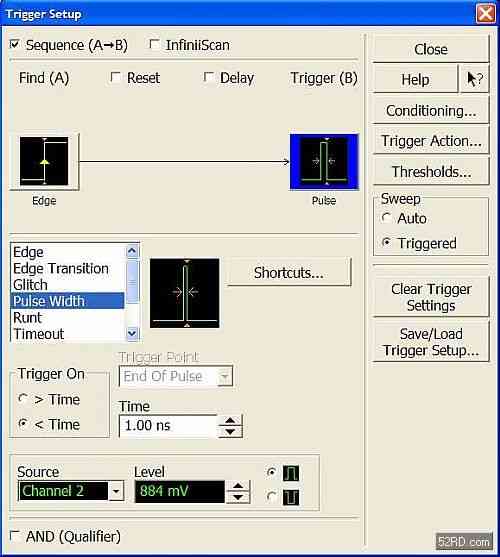Image resolution: width=500 pixels, height=557 pixels.
Task: Click the Clear Trigger Settings button
Action: pyautogui.click(x=431, y=297)
